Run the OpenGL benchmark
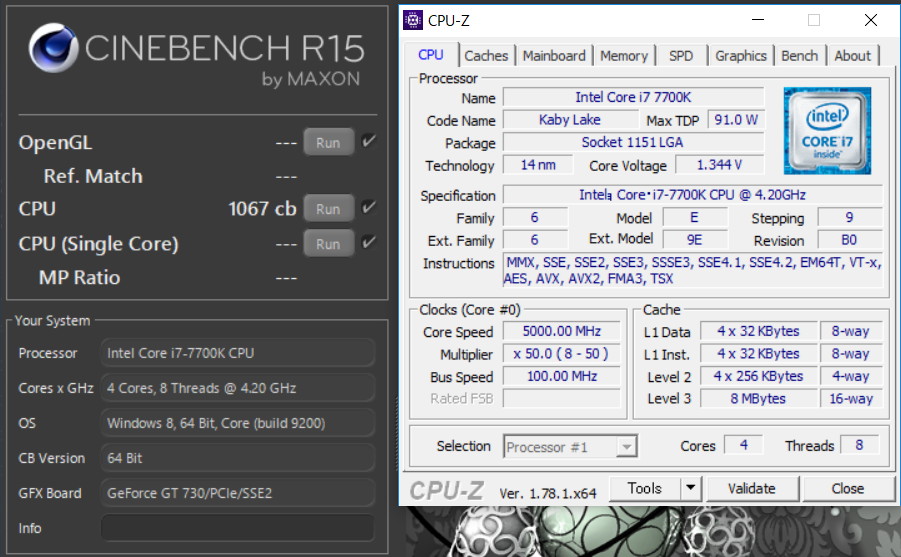 [328, 143]
